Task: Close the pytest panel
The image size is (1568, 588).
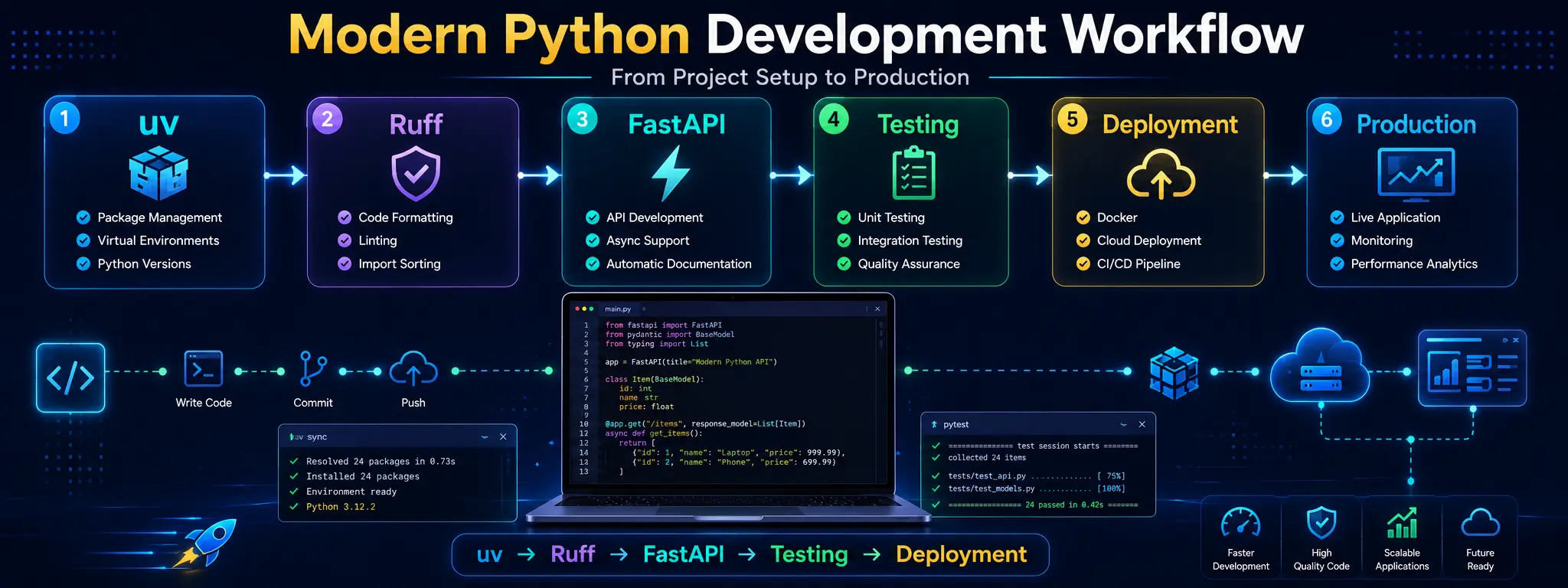Action: pos(1142,424)
